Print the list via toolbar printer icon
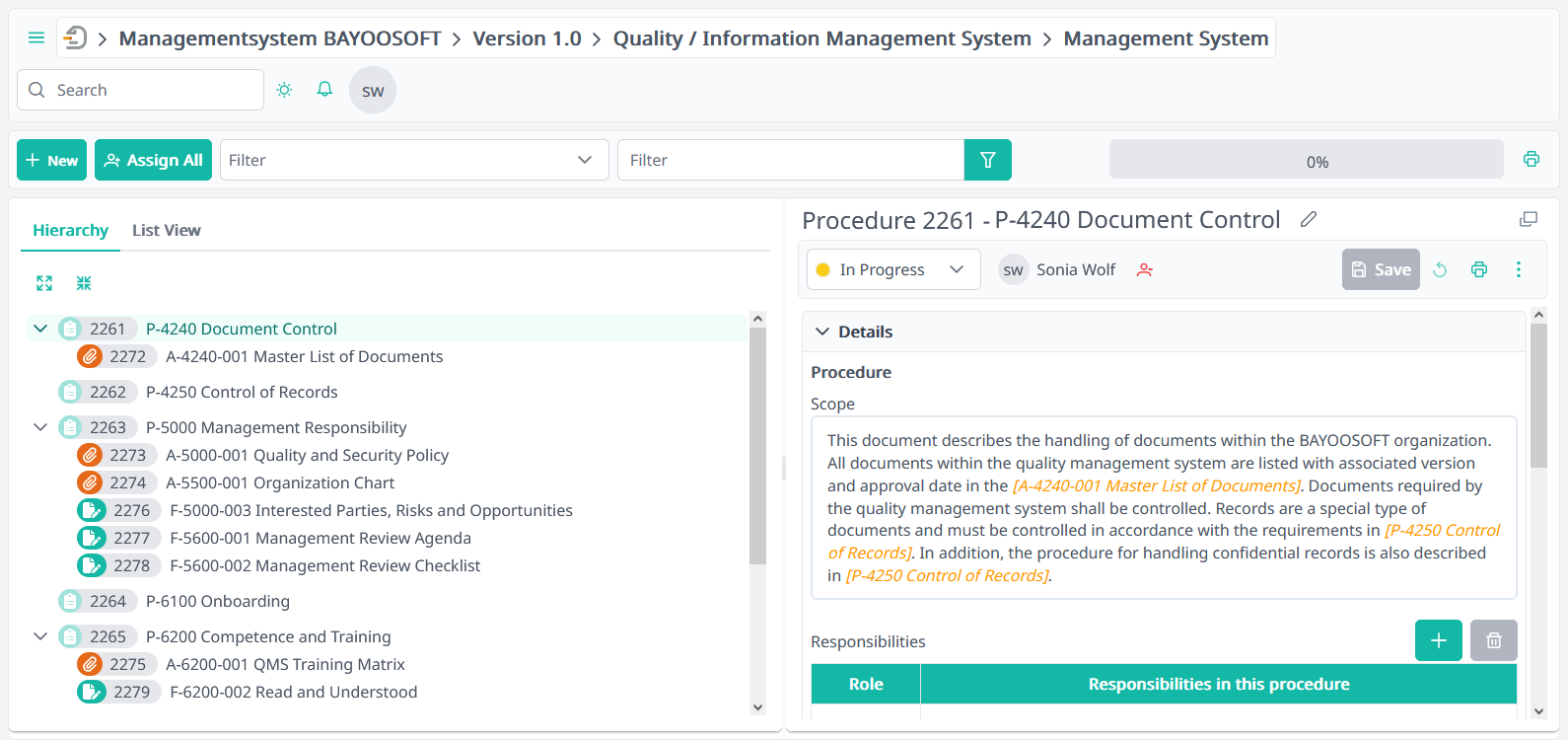 tap(1532, 159)
